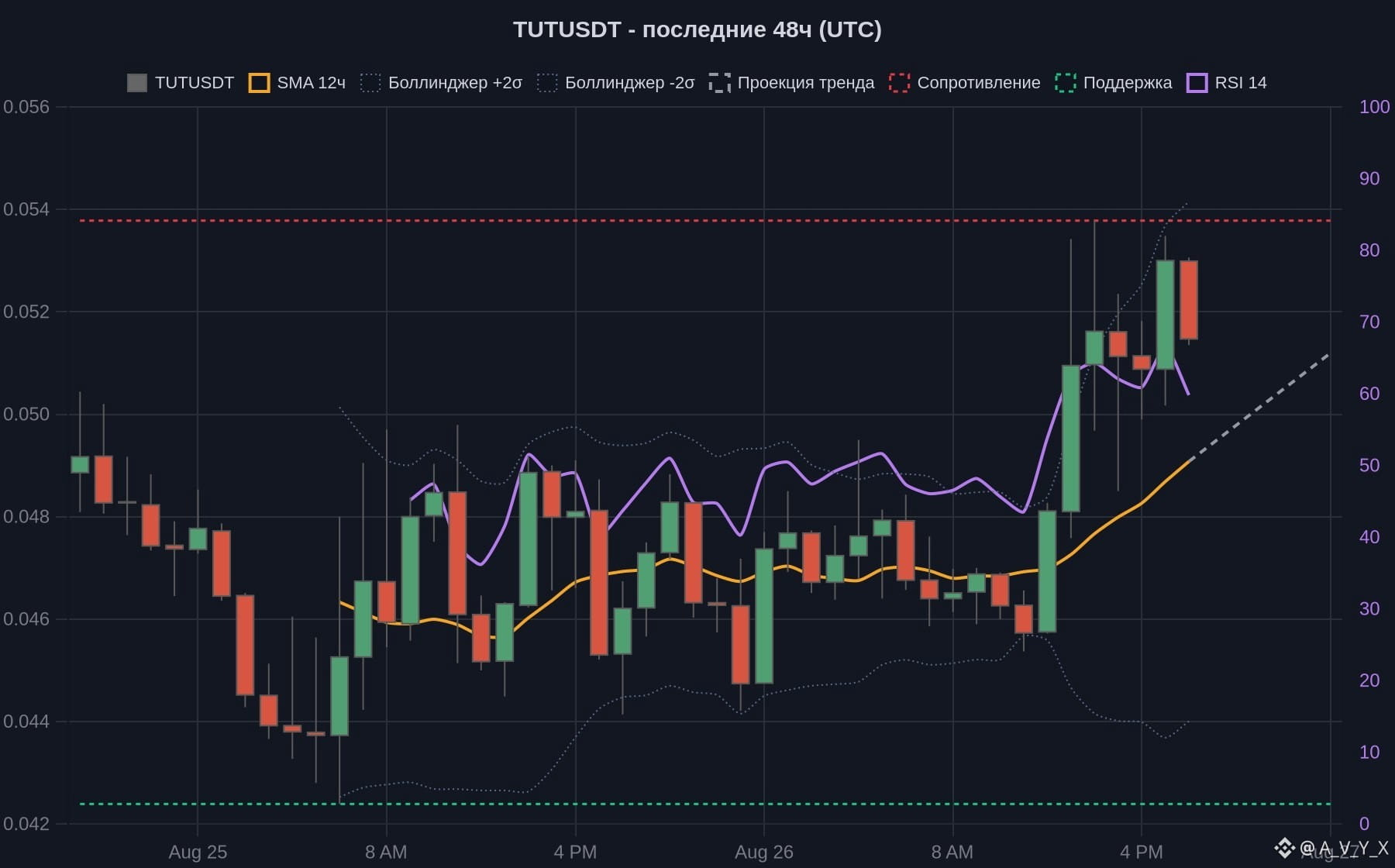Toggle the Поддержка legend entry
Image resolution: width=1395 pixels, height=868 pixels.
1114,83
